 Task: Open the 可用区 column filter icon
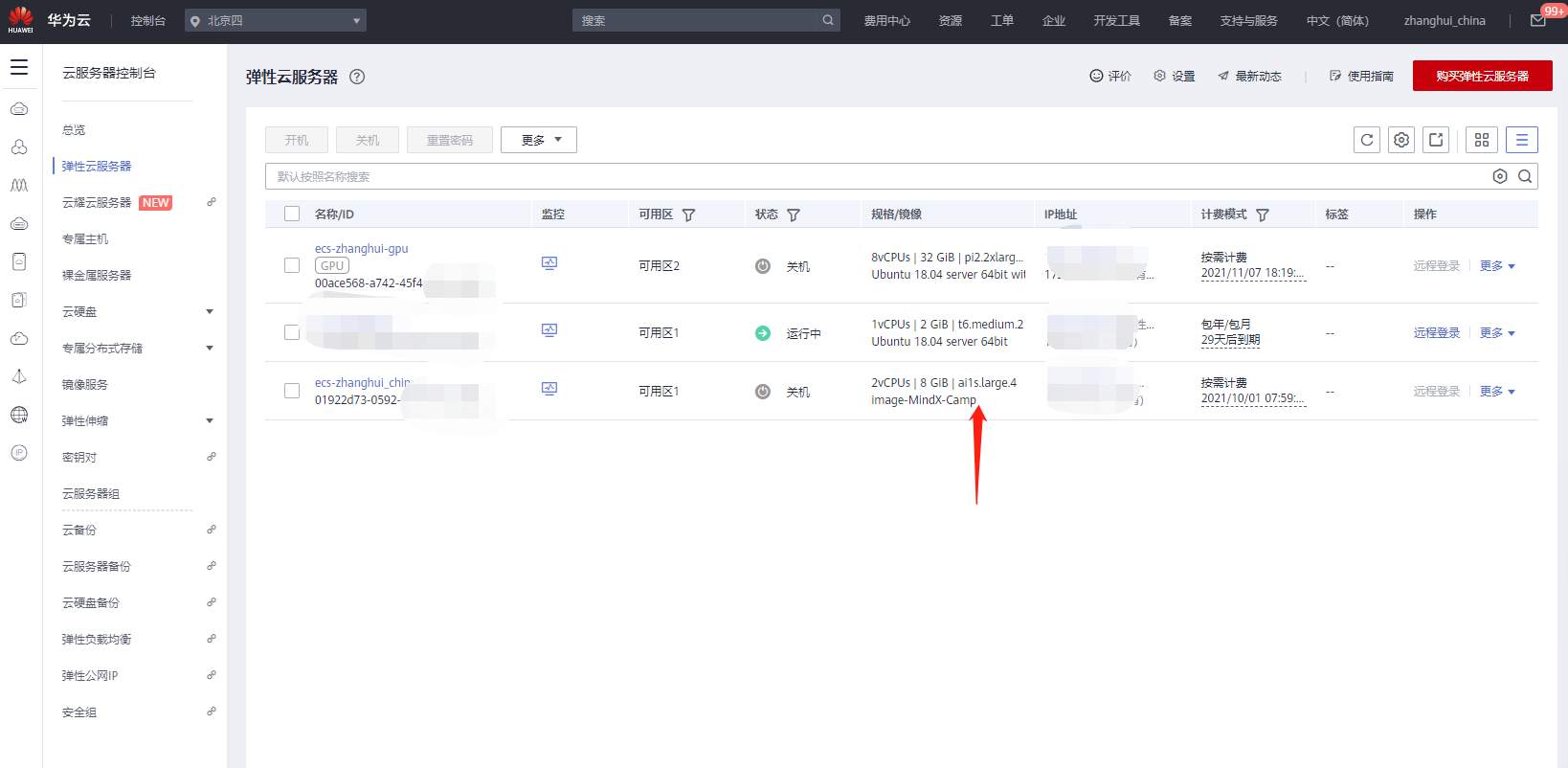(x=688, y=215)
